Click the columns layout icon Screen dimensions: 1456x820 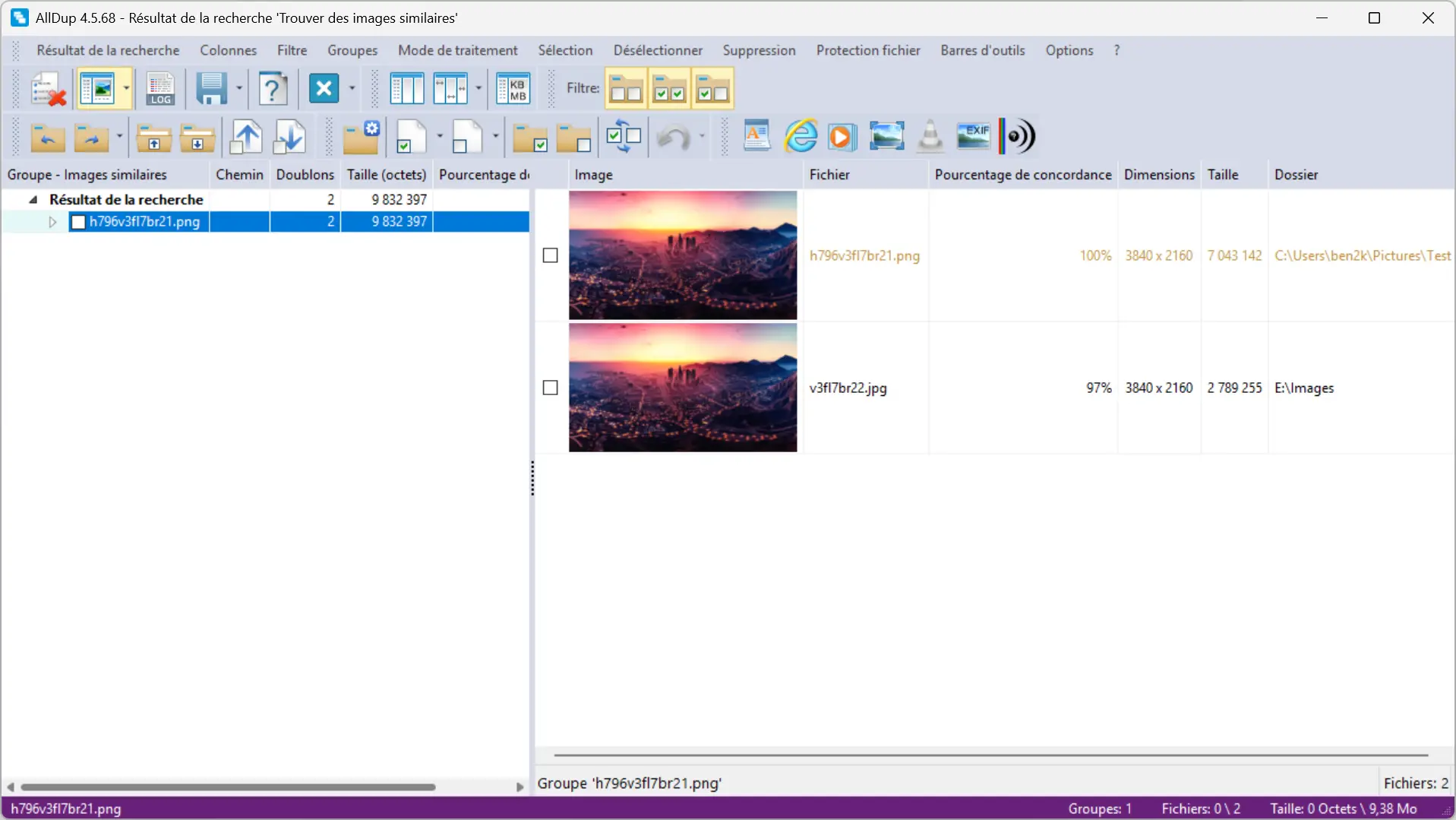[x=406, y=89]
